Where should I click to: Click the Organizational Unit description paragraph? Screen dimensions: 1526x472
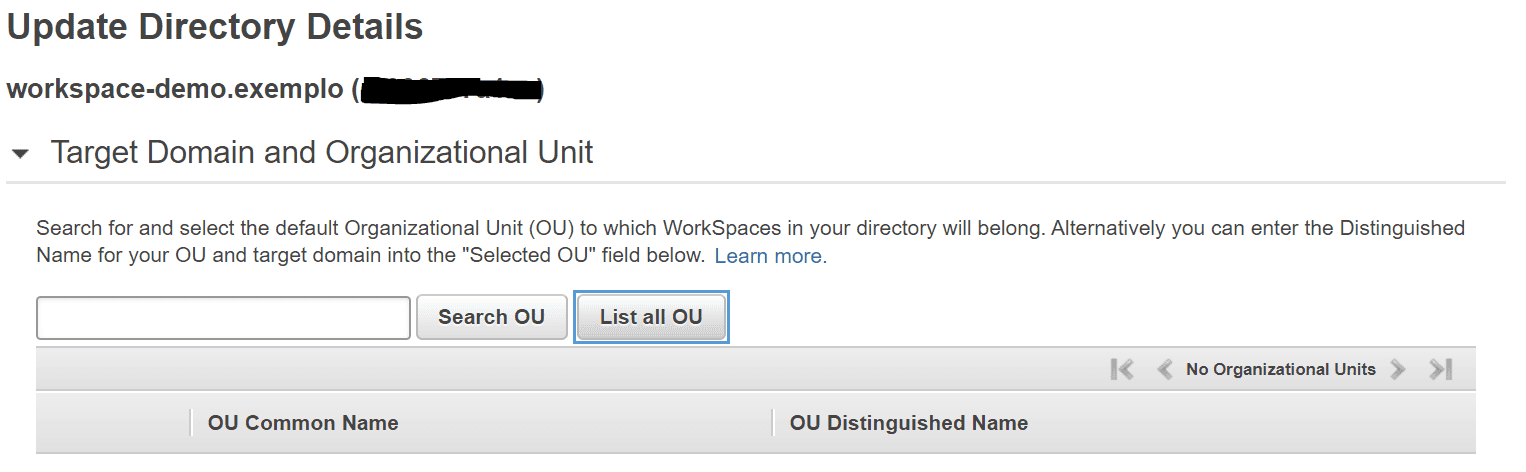coord(750,241)
